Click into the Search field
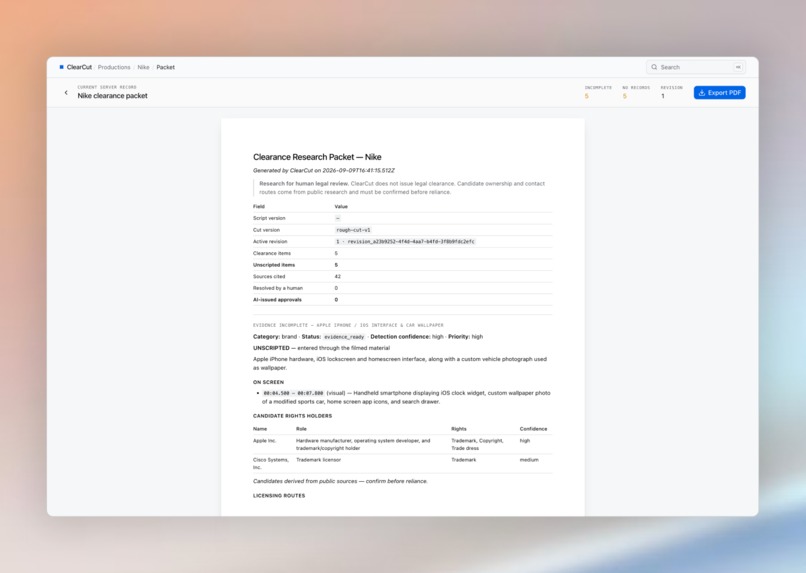The height and width of the screenshot is (573, 806). click(x=696, y=67)
